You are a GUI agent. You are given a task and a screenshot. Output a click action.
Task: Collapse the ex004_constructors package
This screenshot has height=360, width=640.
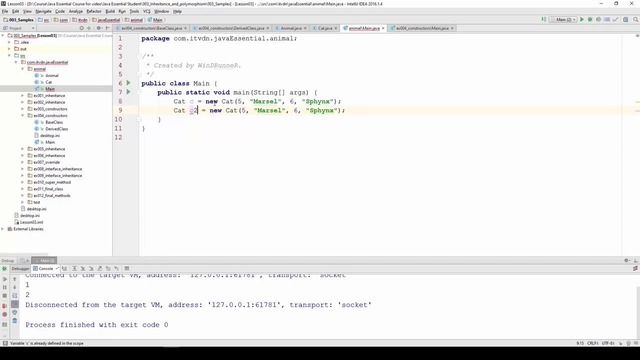(22, 116)
